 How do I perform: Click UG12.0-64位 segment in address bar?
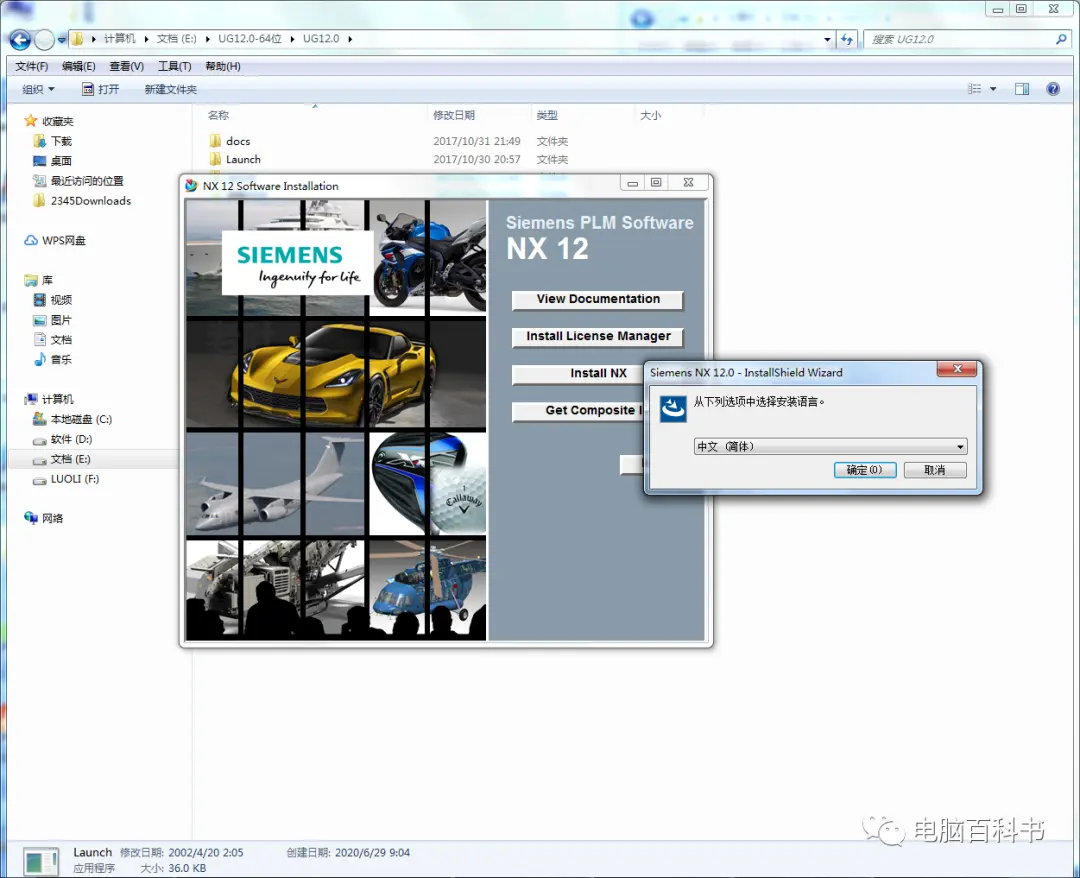[x=250, y=39]
